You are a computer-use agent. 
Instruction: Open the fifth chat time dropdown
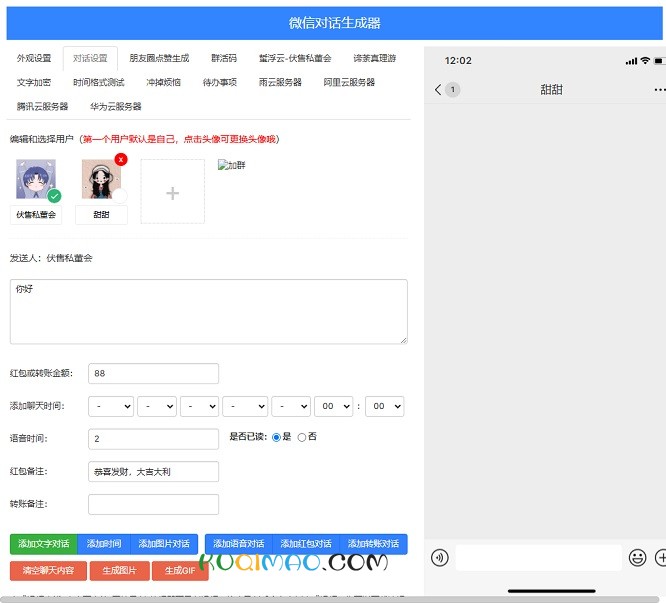pyautogui.click(x=291, y=406)
